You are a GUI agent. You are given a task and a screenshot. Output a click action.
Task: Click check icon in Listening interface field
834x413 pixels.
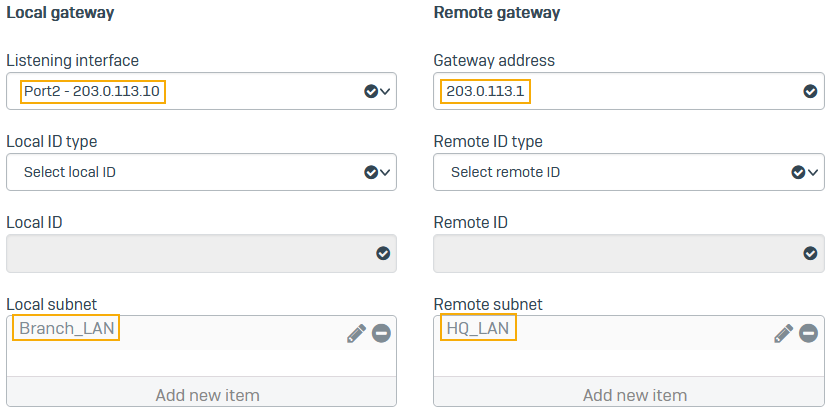(370, 92)
